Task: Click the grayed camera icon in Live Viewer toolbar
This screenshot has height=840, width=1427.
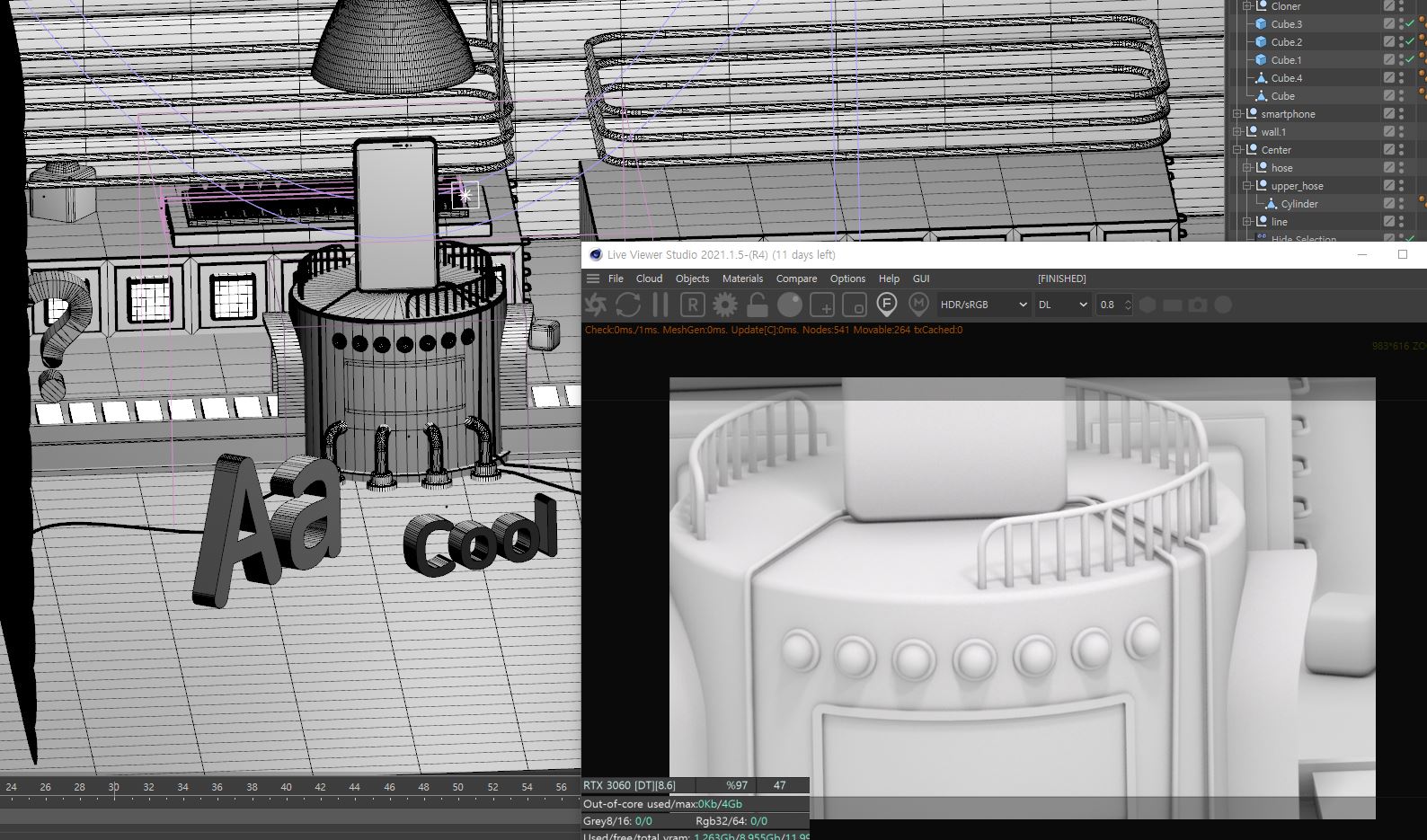Action: coord(1198,305)
